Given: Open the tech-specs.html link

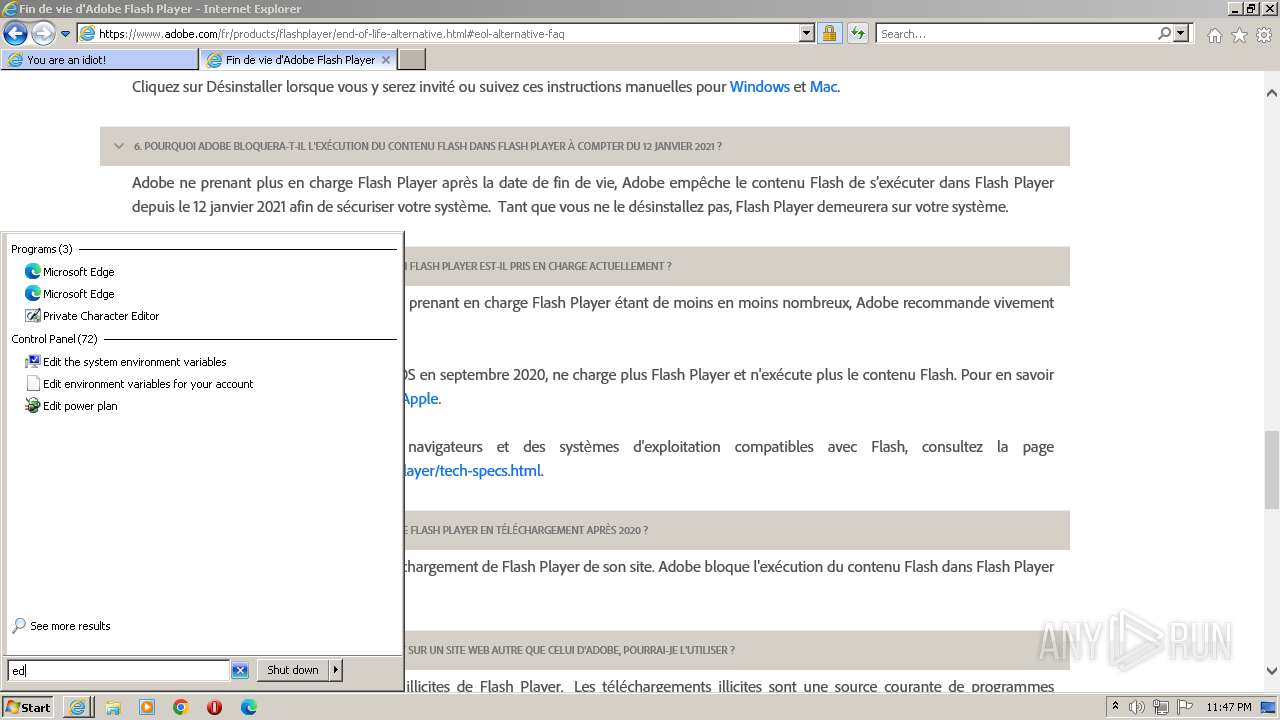Looking at the screenshot, I should pyautogui.click(x=472, y=471).
